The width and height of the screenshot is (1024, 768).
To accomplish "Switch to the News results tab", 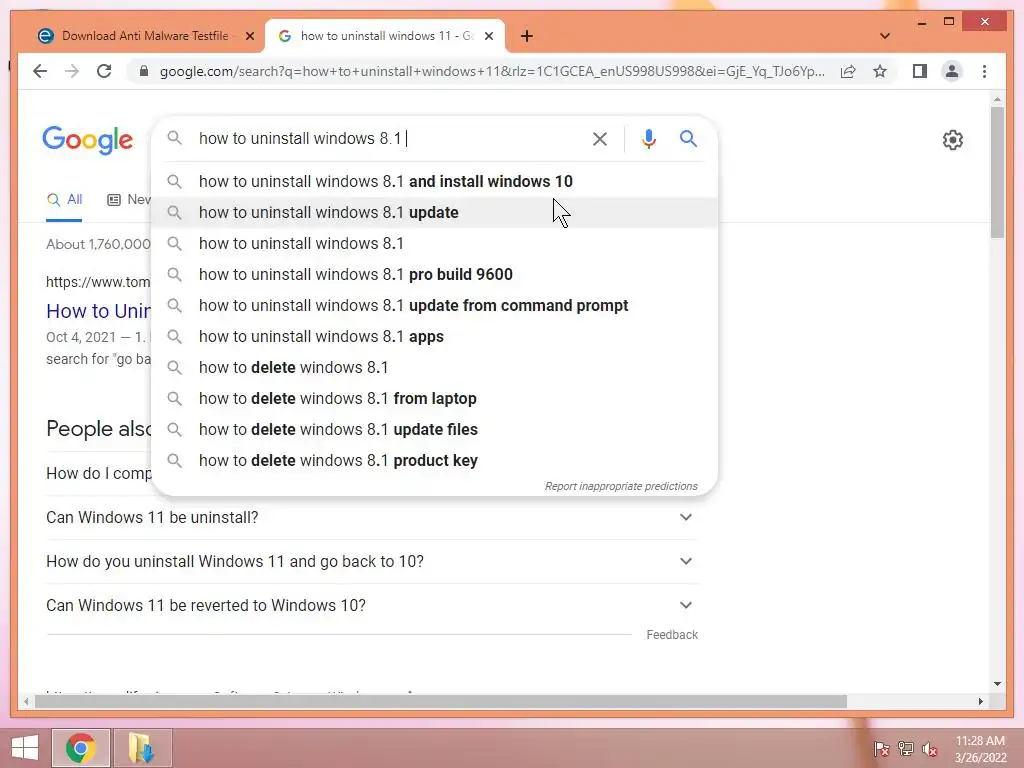I will pos(129,200).
